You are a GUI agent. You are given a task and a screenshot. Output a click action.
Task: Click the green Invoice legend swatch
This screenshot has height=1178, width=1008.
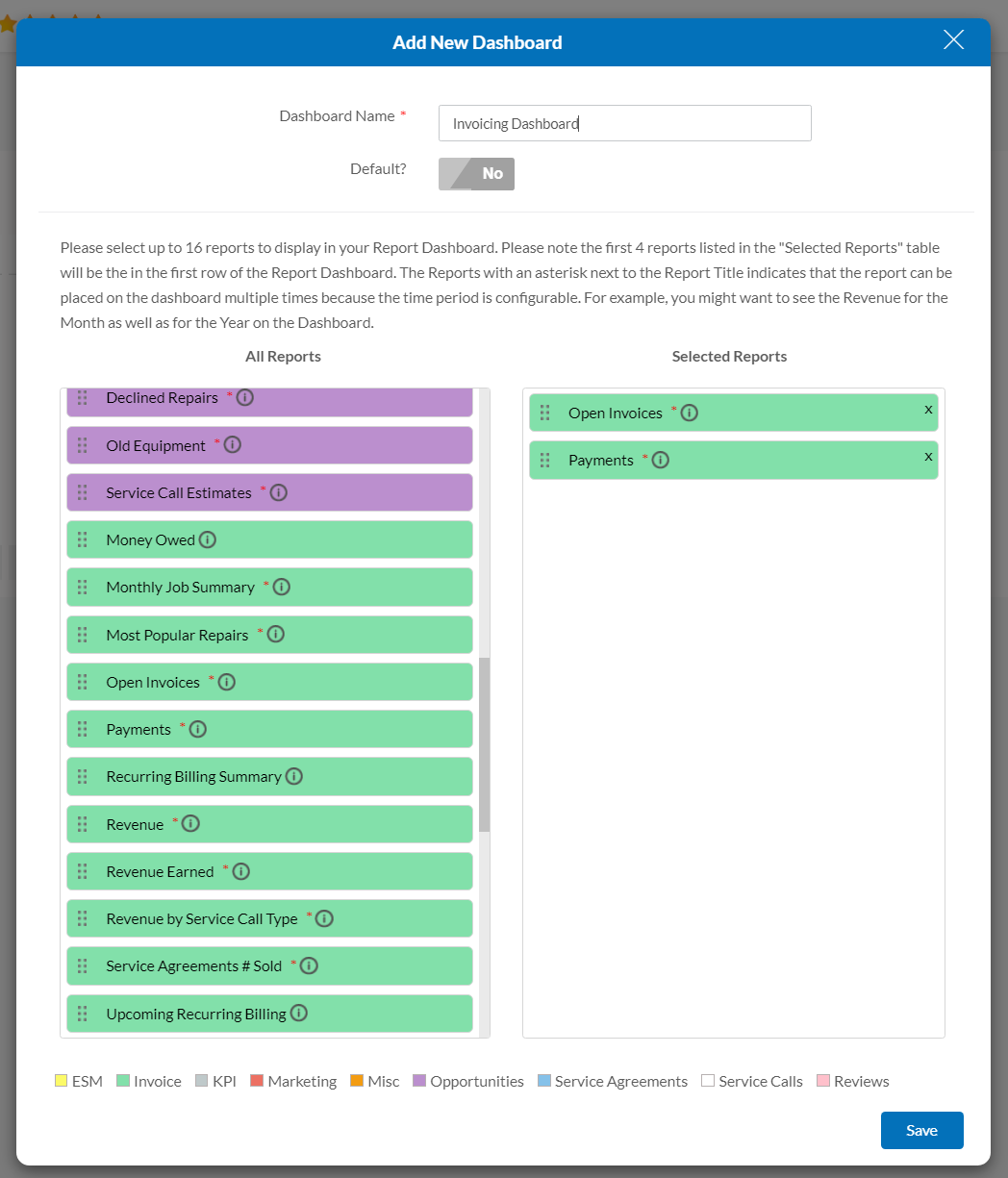[122, 1081]
